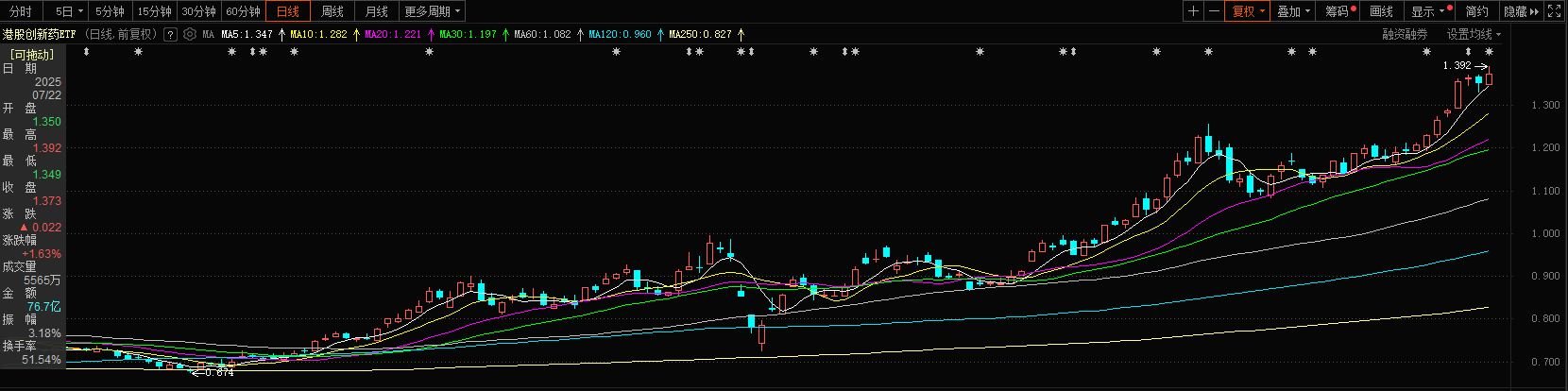Click the asterisk event marker above the 1.392 high
The height and width of the screenshot is (391, 1568).
click(x=1490, y=52)
